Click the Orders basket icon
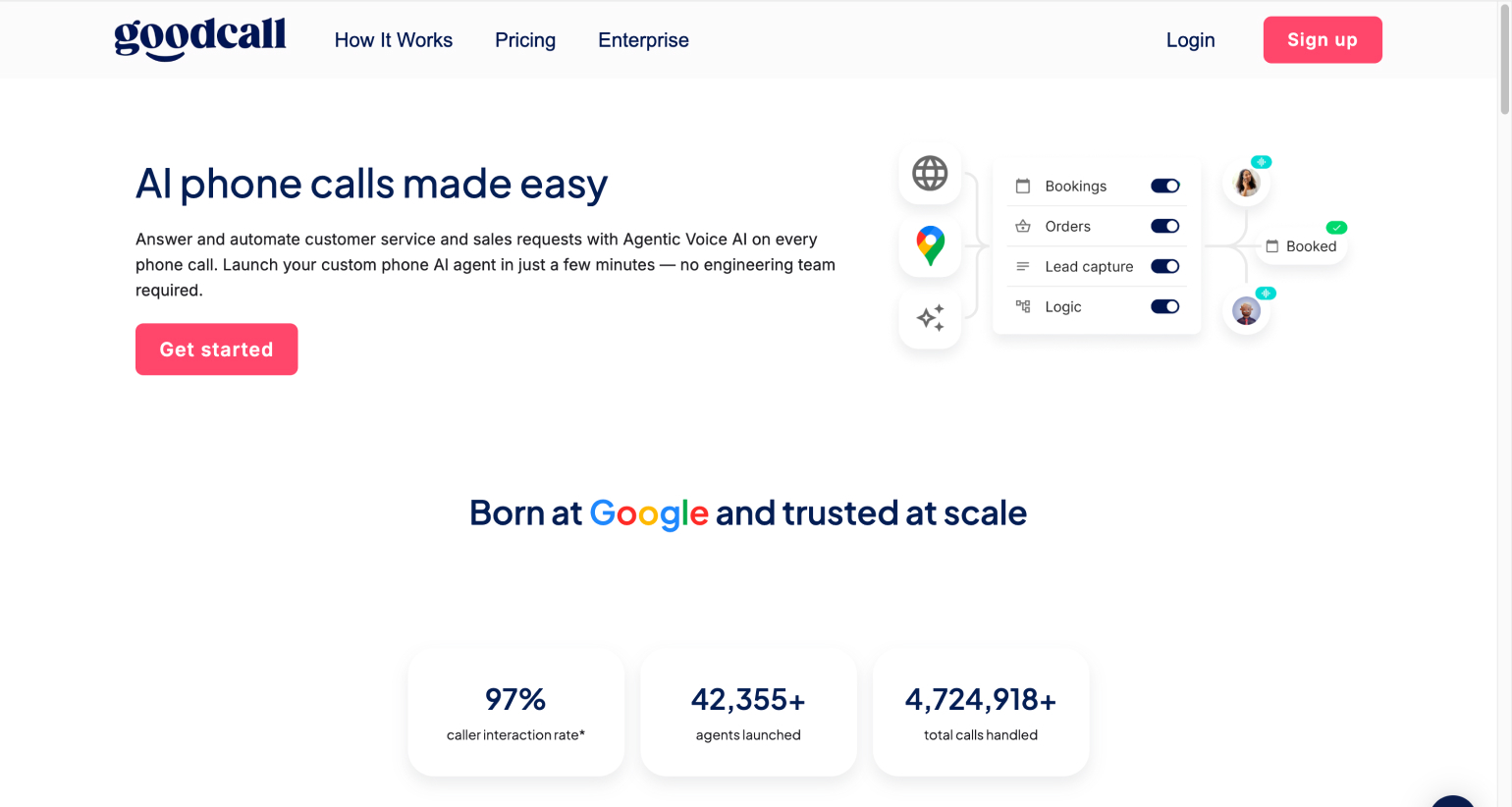 [x=1023, y=227]
